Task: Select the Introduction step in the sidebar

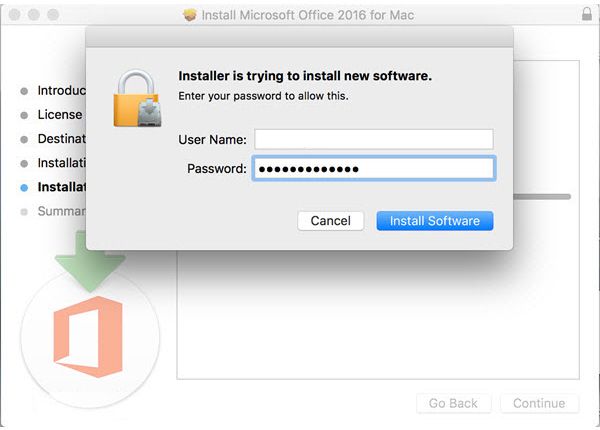Action: coord(62,91)
